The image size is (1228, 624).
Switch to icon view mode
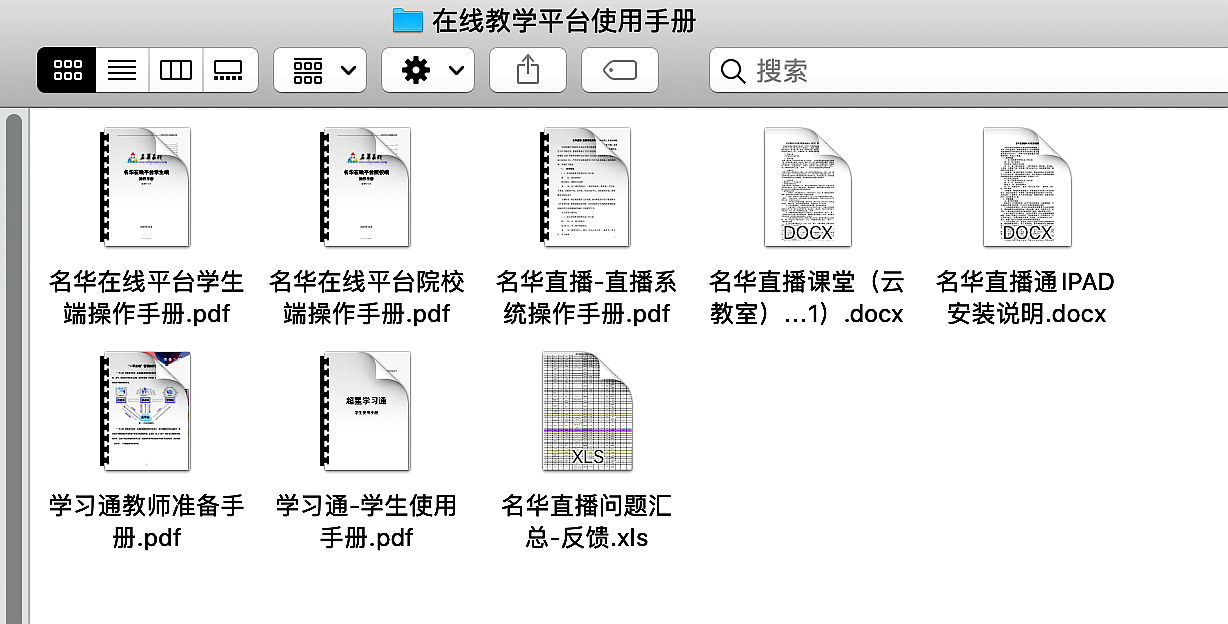[x=68, y=71]
